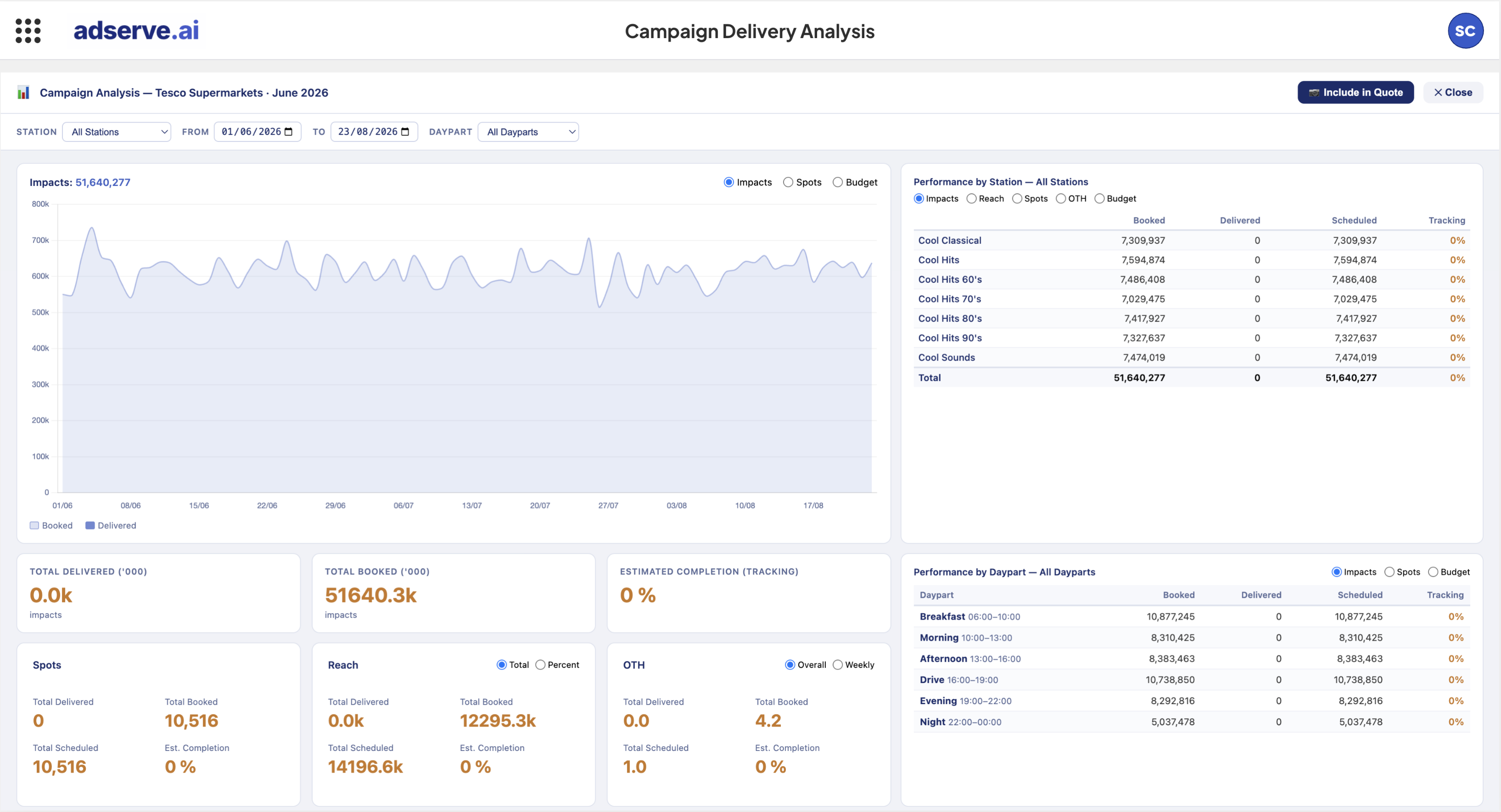Click the Total Delivered 0.0k impacts value
This screenshot has width=1501, height=812.
point(51,595)
